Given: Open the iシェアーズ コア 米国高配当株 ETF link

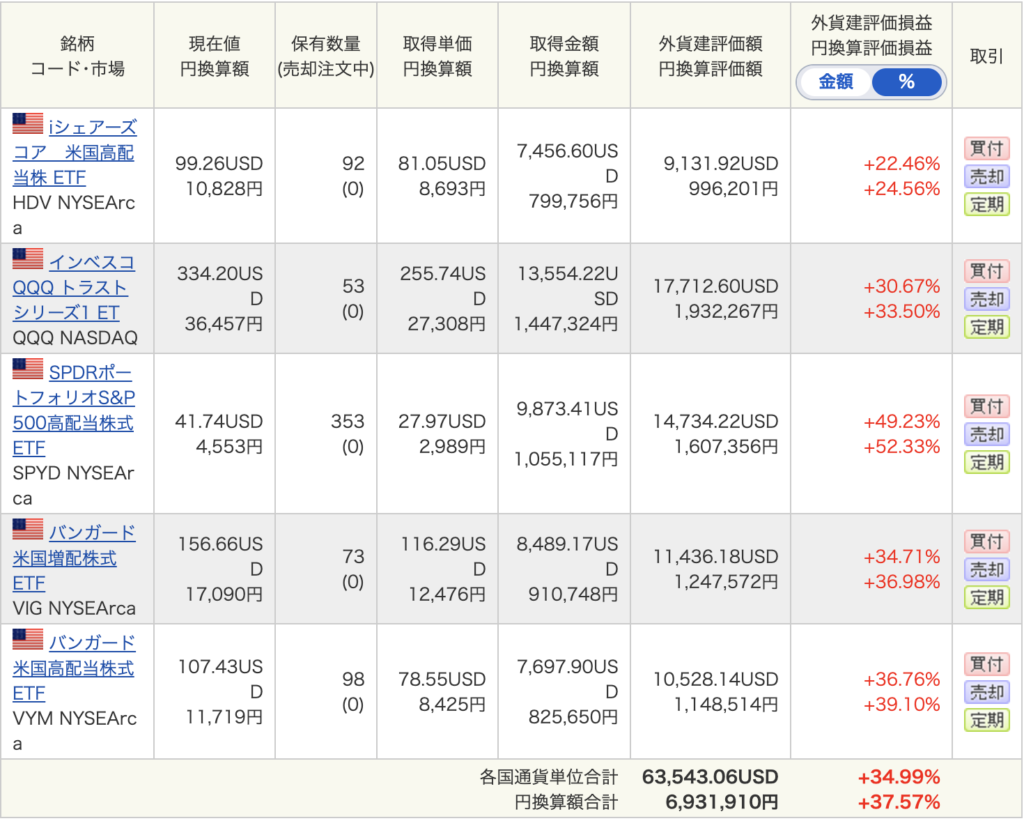Looking at the screenshot, I should [74, 152].
